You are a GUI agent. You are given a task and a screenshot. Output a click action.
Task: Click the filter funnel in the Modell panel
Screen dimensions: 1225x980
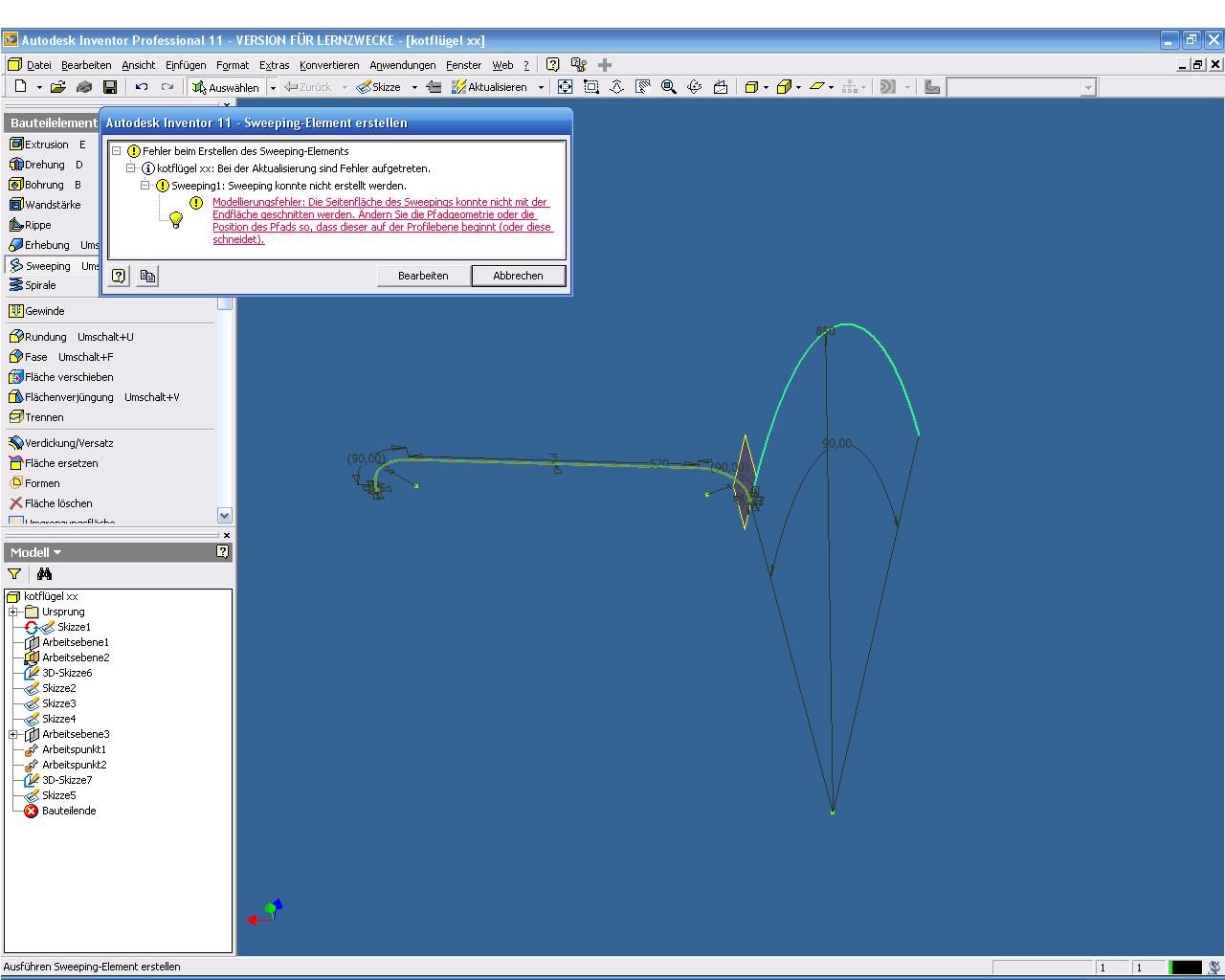click(x=14, y=574)
